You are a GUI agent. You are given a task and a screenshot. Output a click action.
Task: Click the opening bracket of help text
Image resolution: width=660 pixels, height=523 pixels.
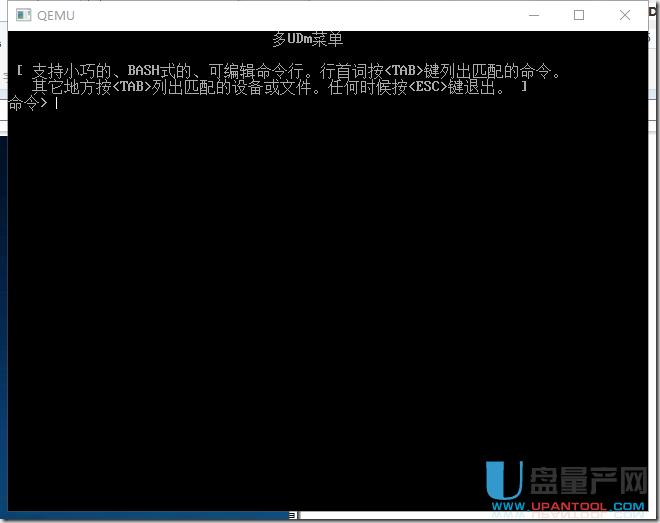point(20,71)
